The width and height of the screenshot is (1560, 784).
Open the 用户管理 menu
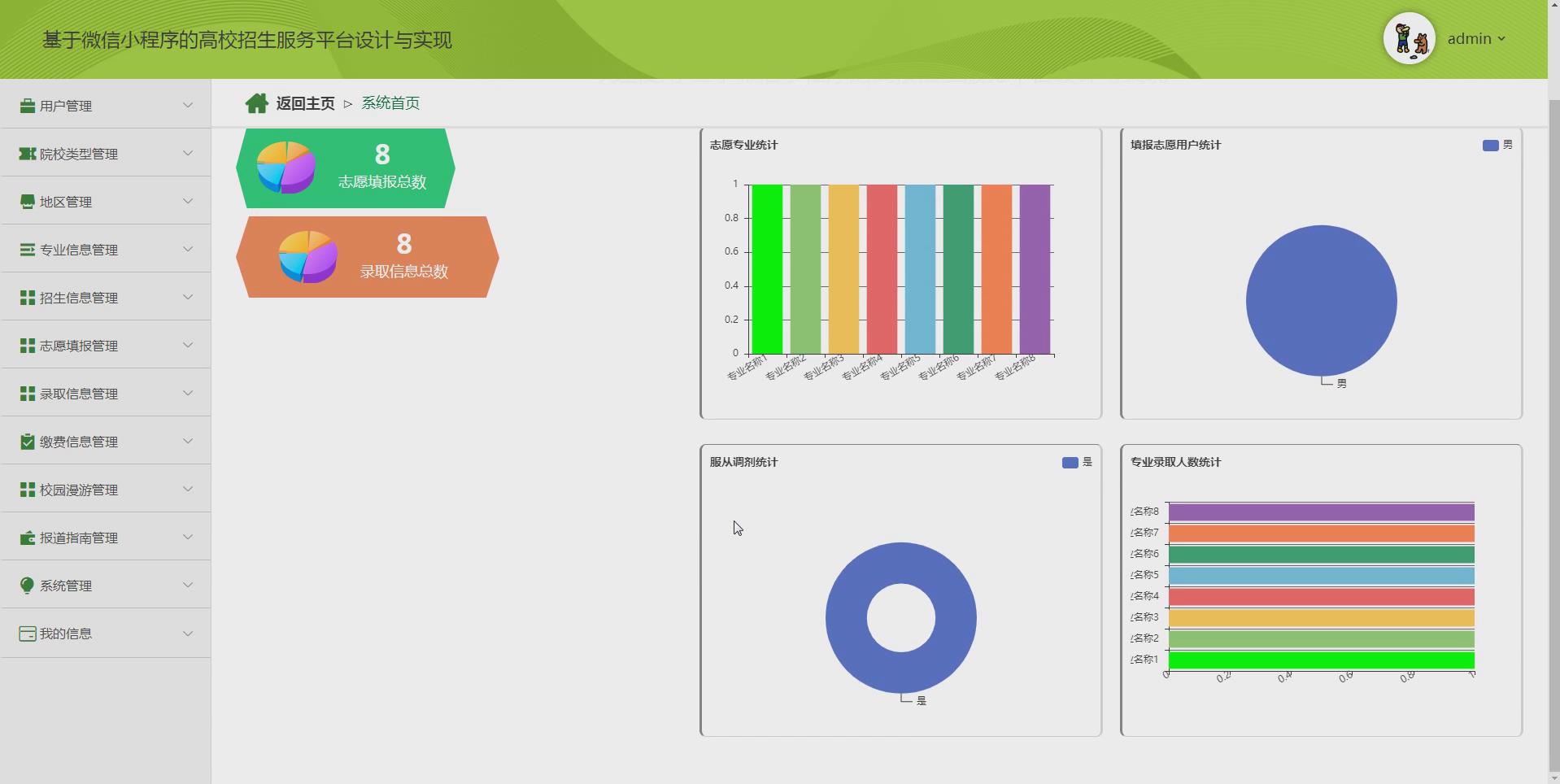click(106, 105)
